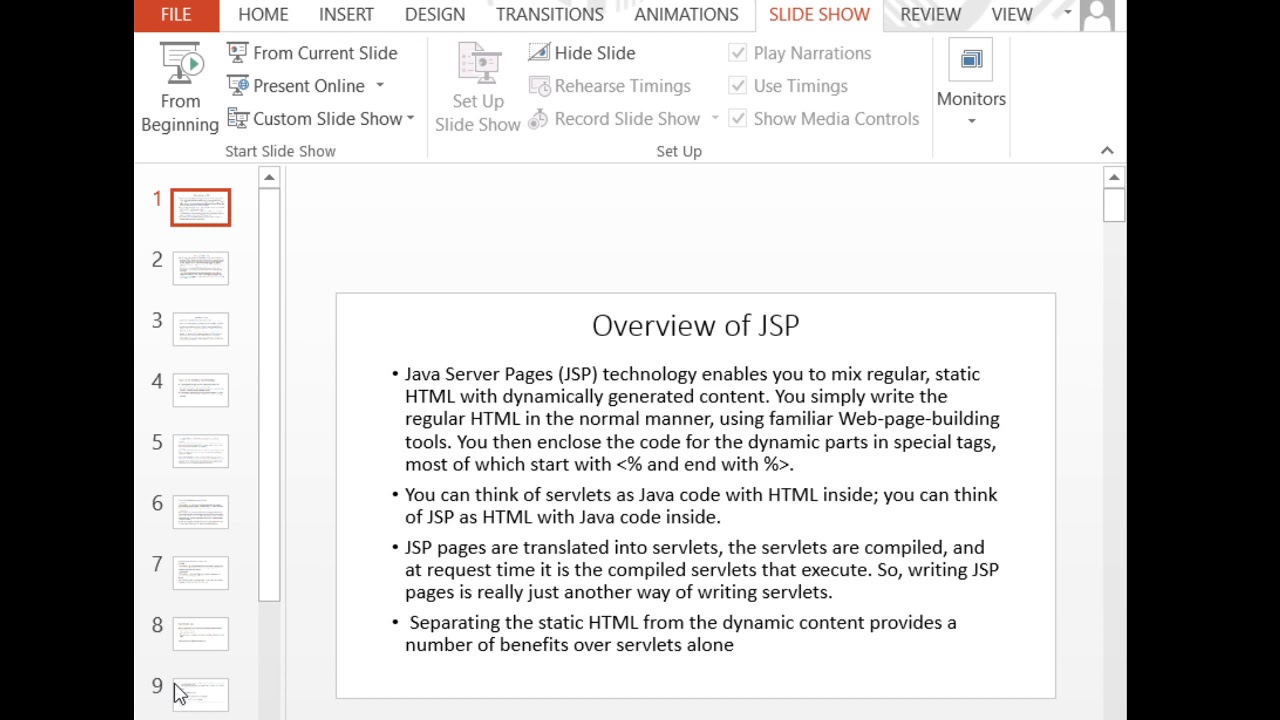Open the user account avatar icon
Viewport: 1280px width, 720px height.
pos(1097,15)
